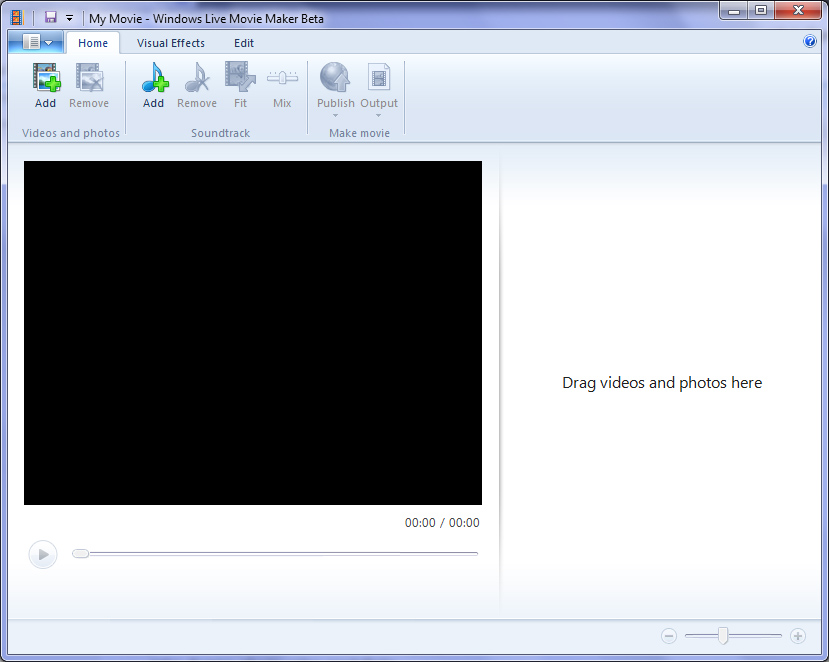Click the Fit soundtrack button
The image size is (829, 662).
240,85
